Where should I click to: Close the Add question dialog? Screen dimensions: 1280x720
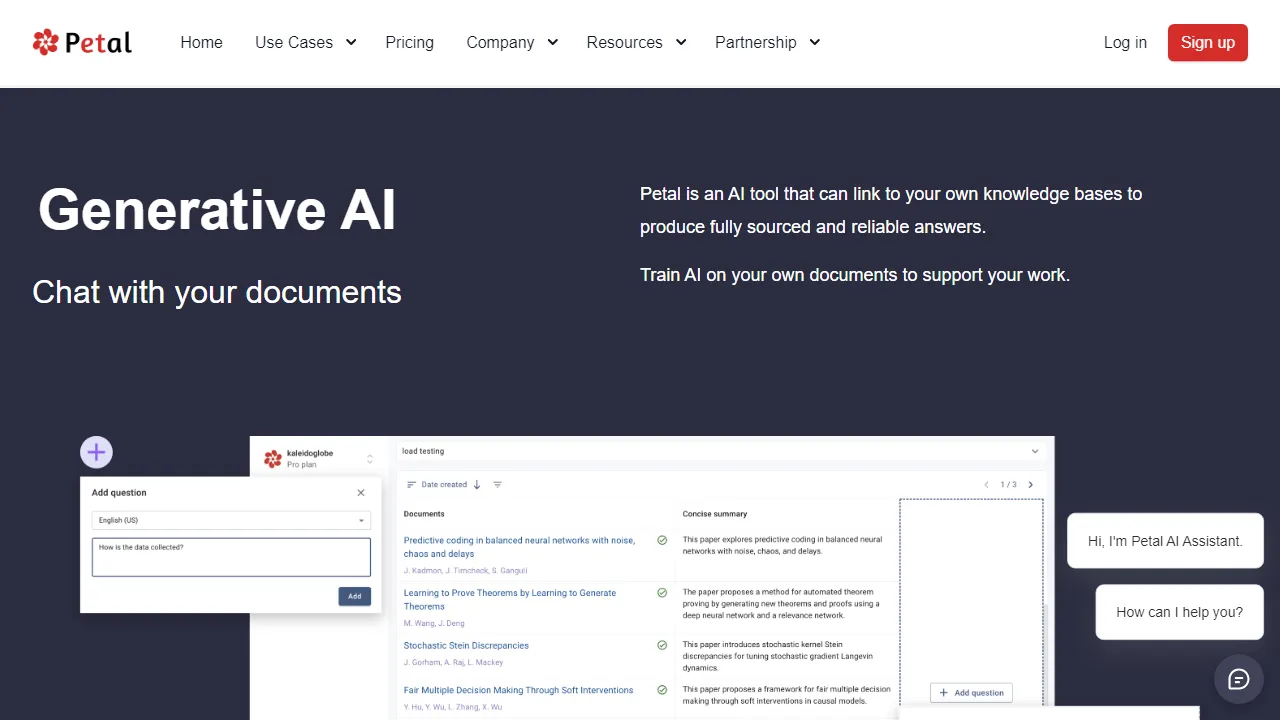coord(361,493)
